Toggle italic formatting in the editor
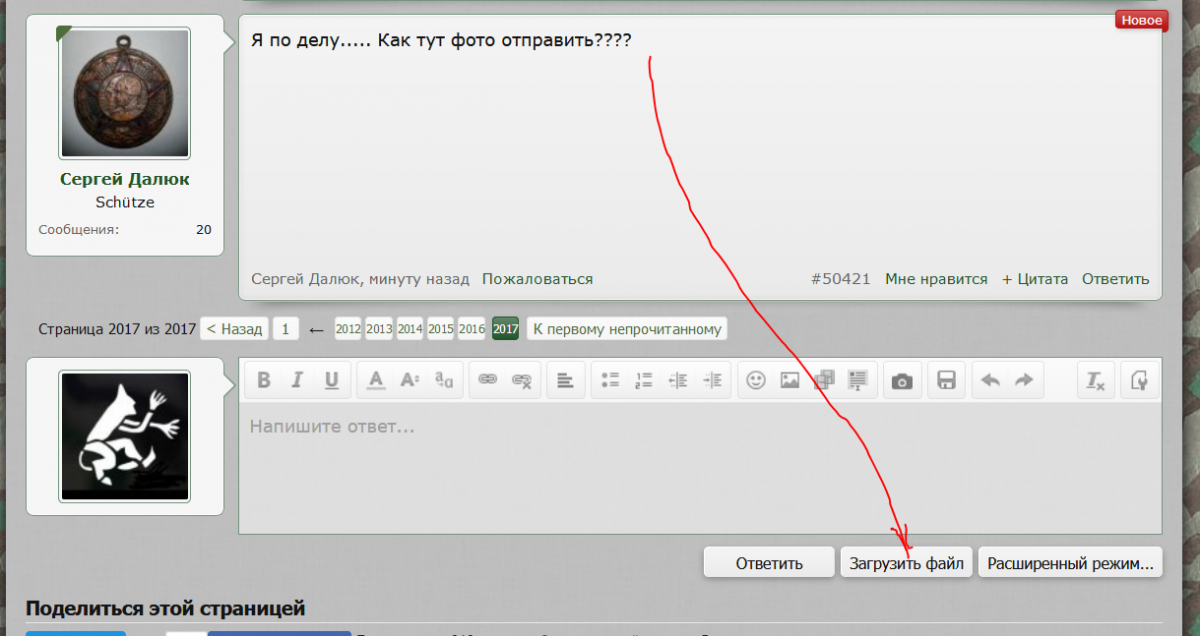 tap(297, 380)
